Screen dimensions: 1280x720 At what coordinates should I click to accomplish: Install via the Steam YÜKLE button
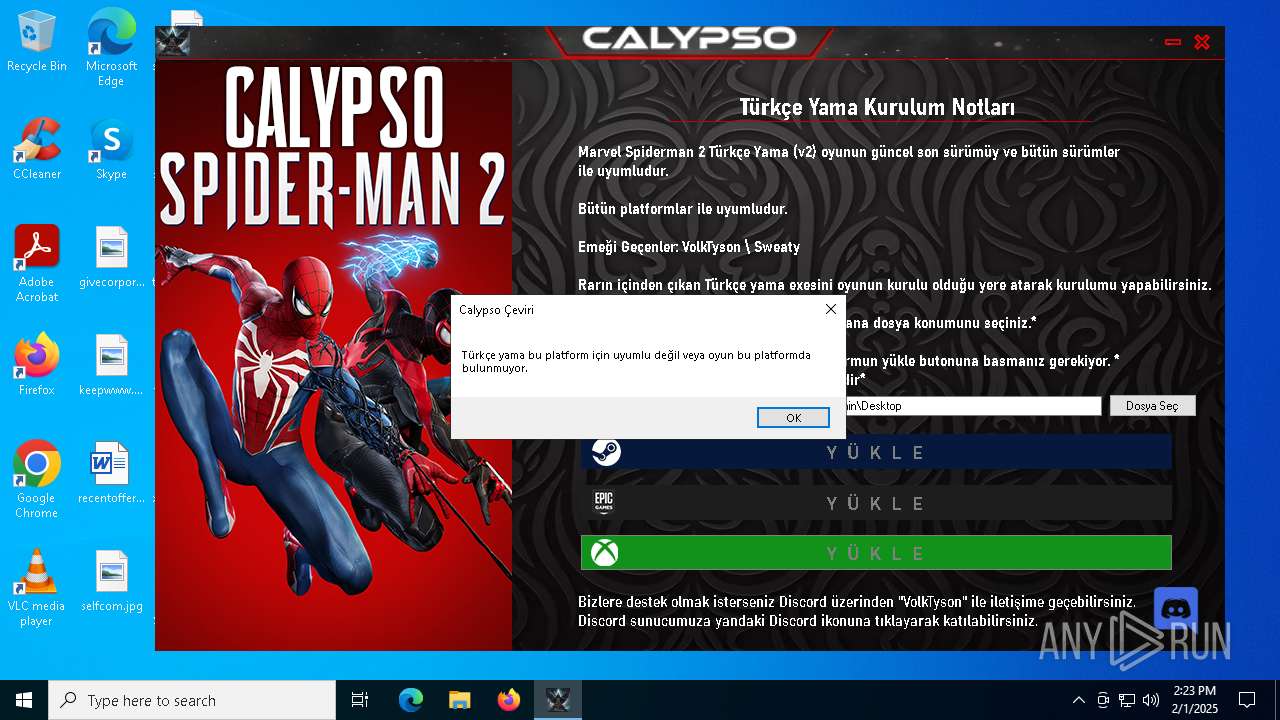(876, 452)
